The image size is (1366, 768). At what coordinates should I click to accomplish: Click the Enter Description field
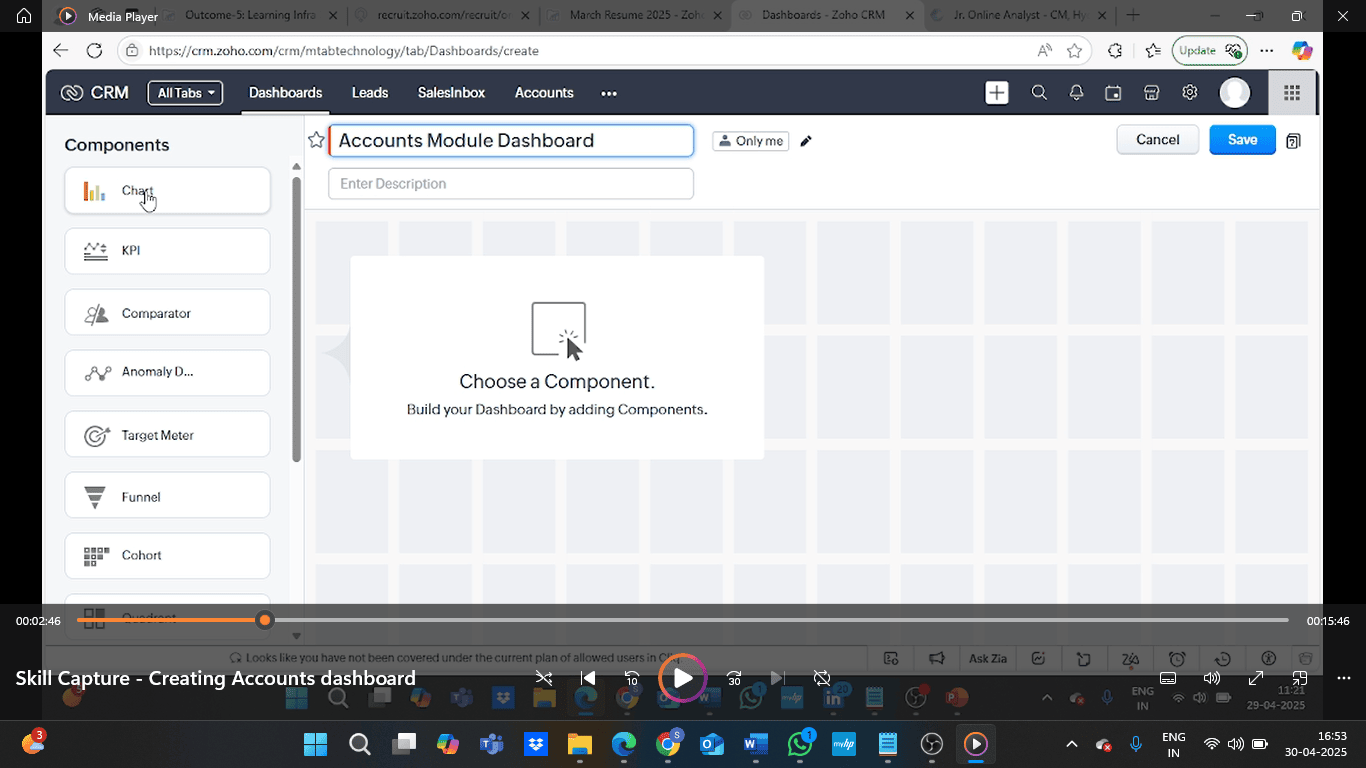511,184
